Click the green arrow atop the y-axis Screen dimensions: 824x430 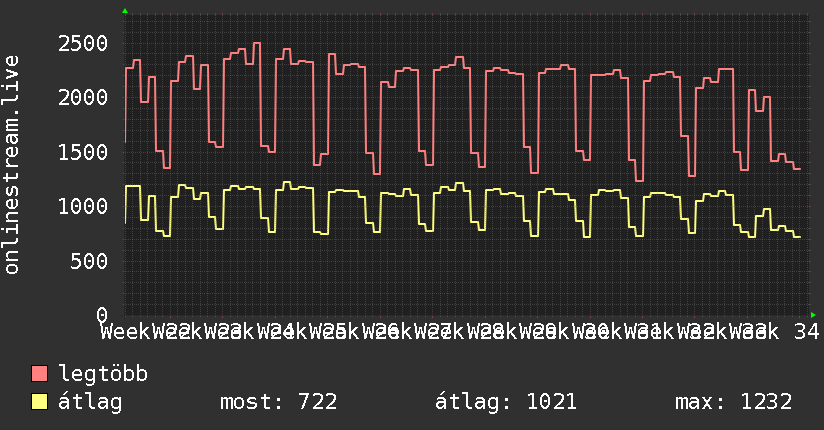pos(125,11)
